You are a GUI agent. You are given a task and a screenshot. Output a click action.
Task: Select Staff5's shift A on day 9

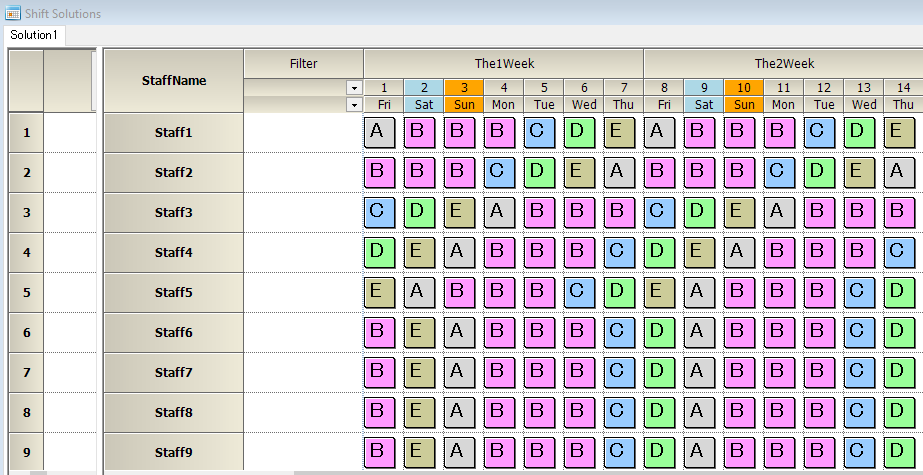[x=698, y=293]
